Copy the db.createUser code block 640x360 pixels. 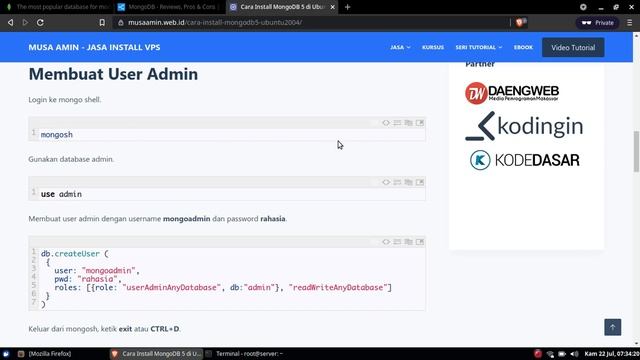[409, 242]
